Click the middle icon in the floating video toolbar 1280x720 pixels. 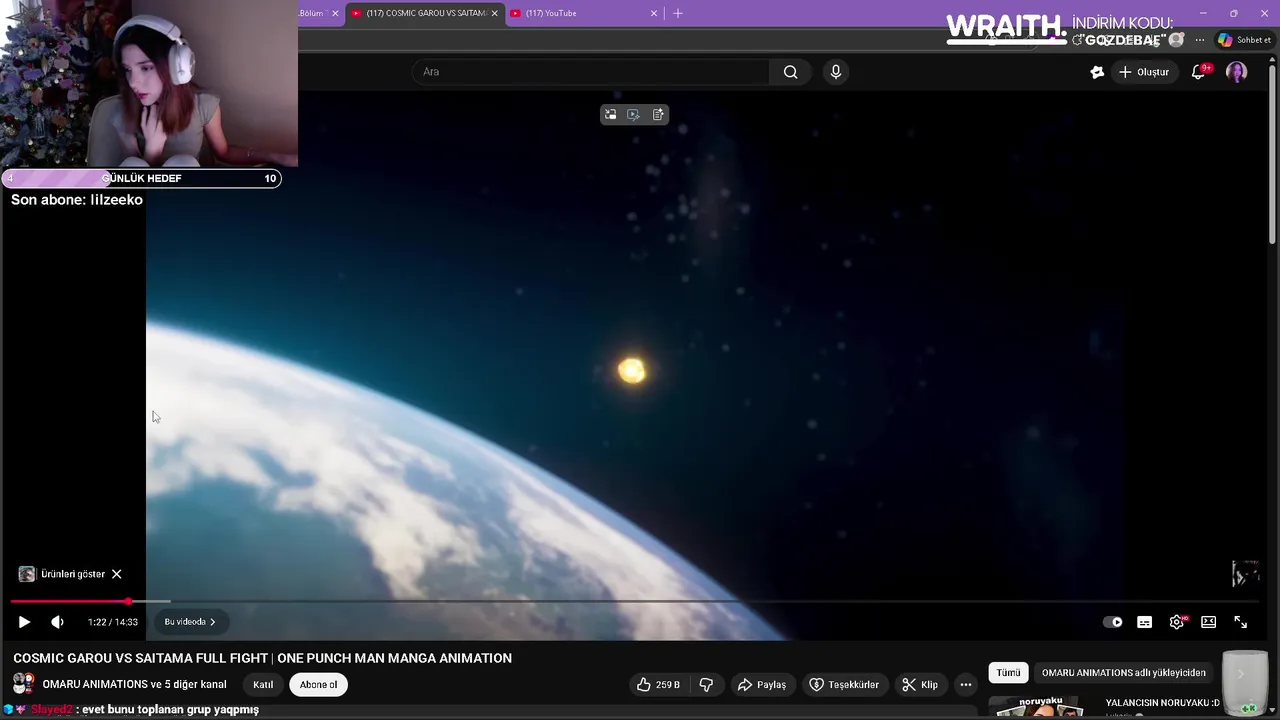[634, 115]
